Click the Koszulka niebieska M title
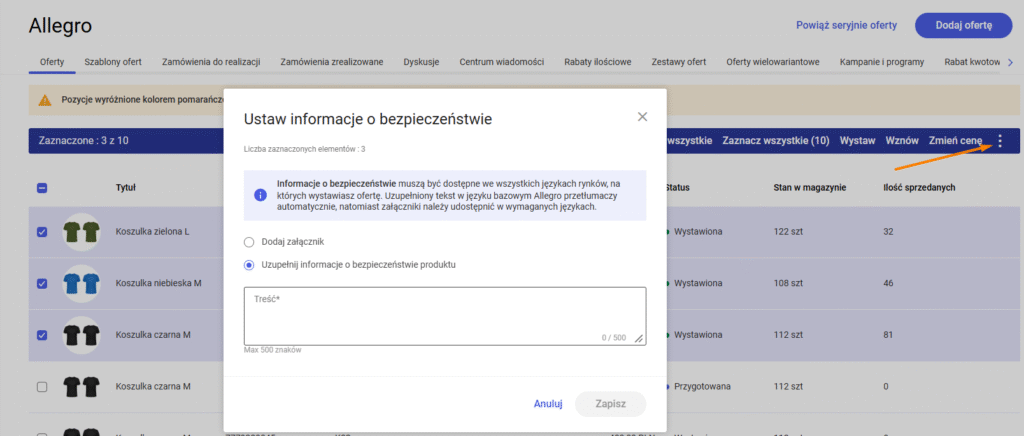The image size is (1024, 436). coord(158,283)
